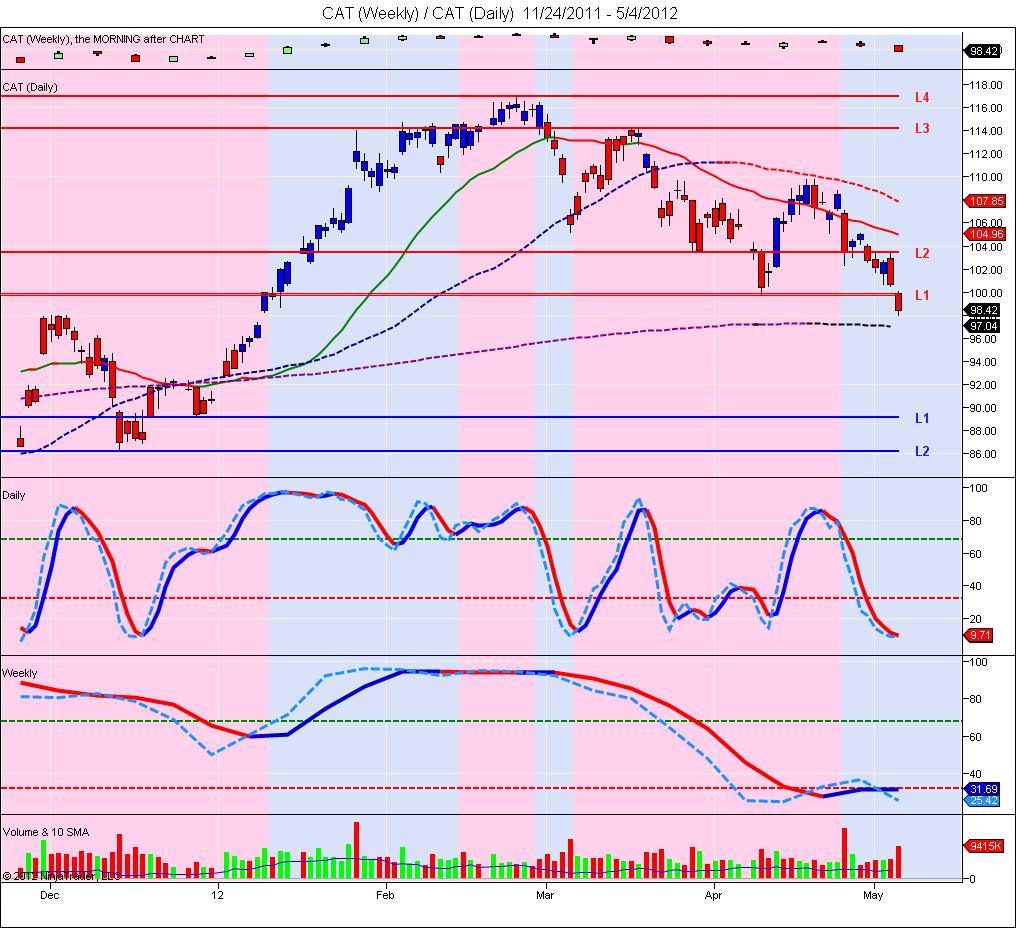Click the Mar date axis label
The height and width of the screenshot is (928, 1016).
[545, 895]
